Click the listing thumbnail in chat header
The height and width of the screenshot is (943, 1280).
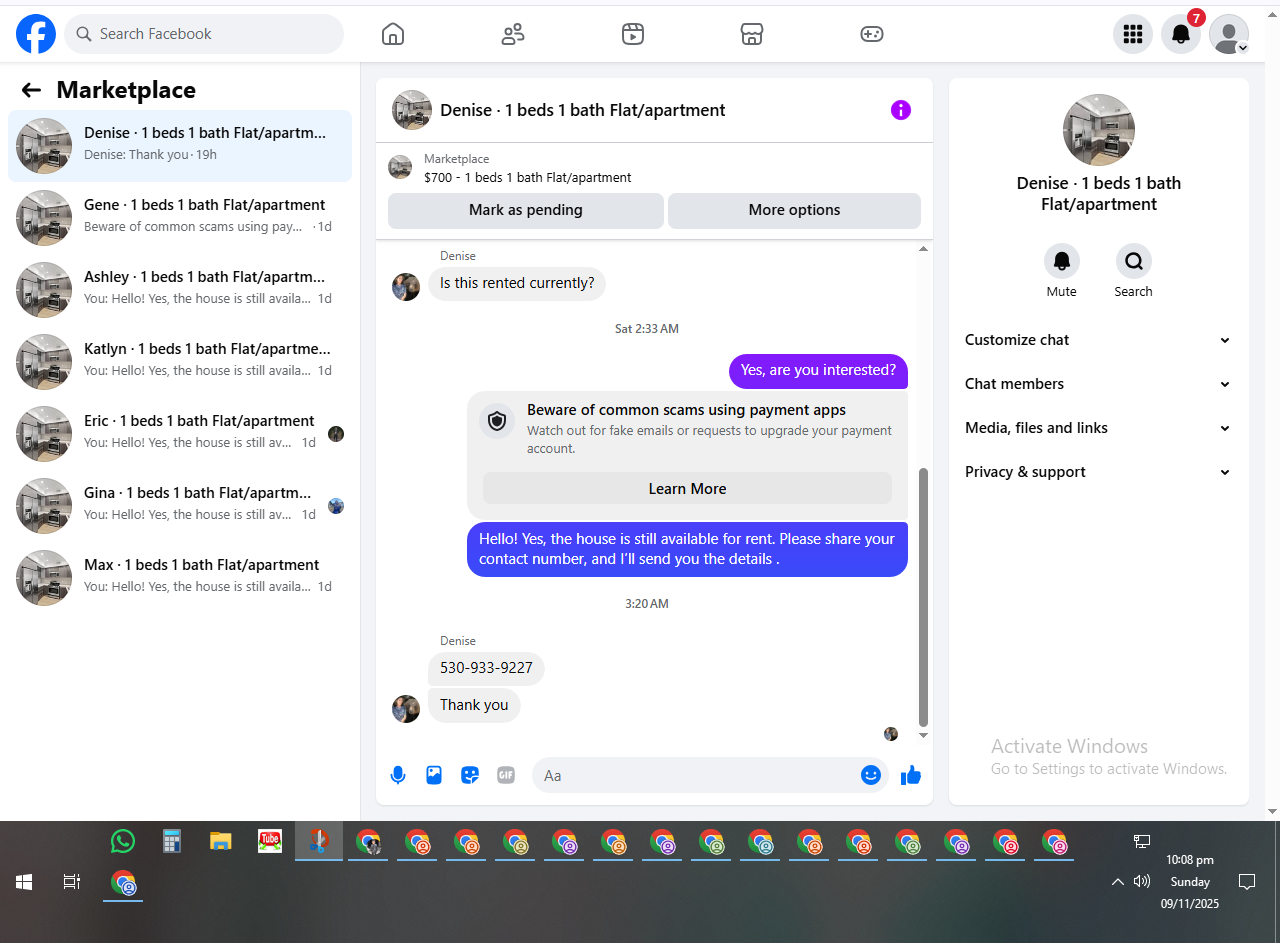click(x=412, y=110)
